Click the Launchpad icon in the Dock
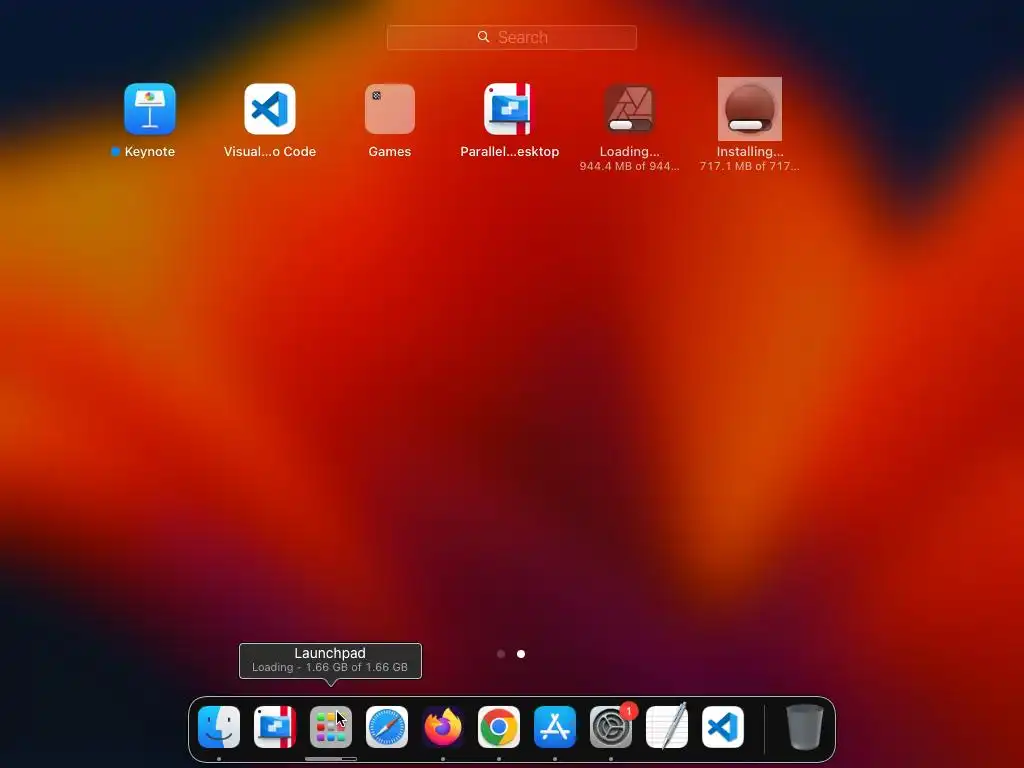Viewport: 1024px width, 768px height. click(331, 727)
